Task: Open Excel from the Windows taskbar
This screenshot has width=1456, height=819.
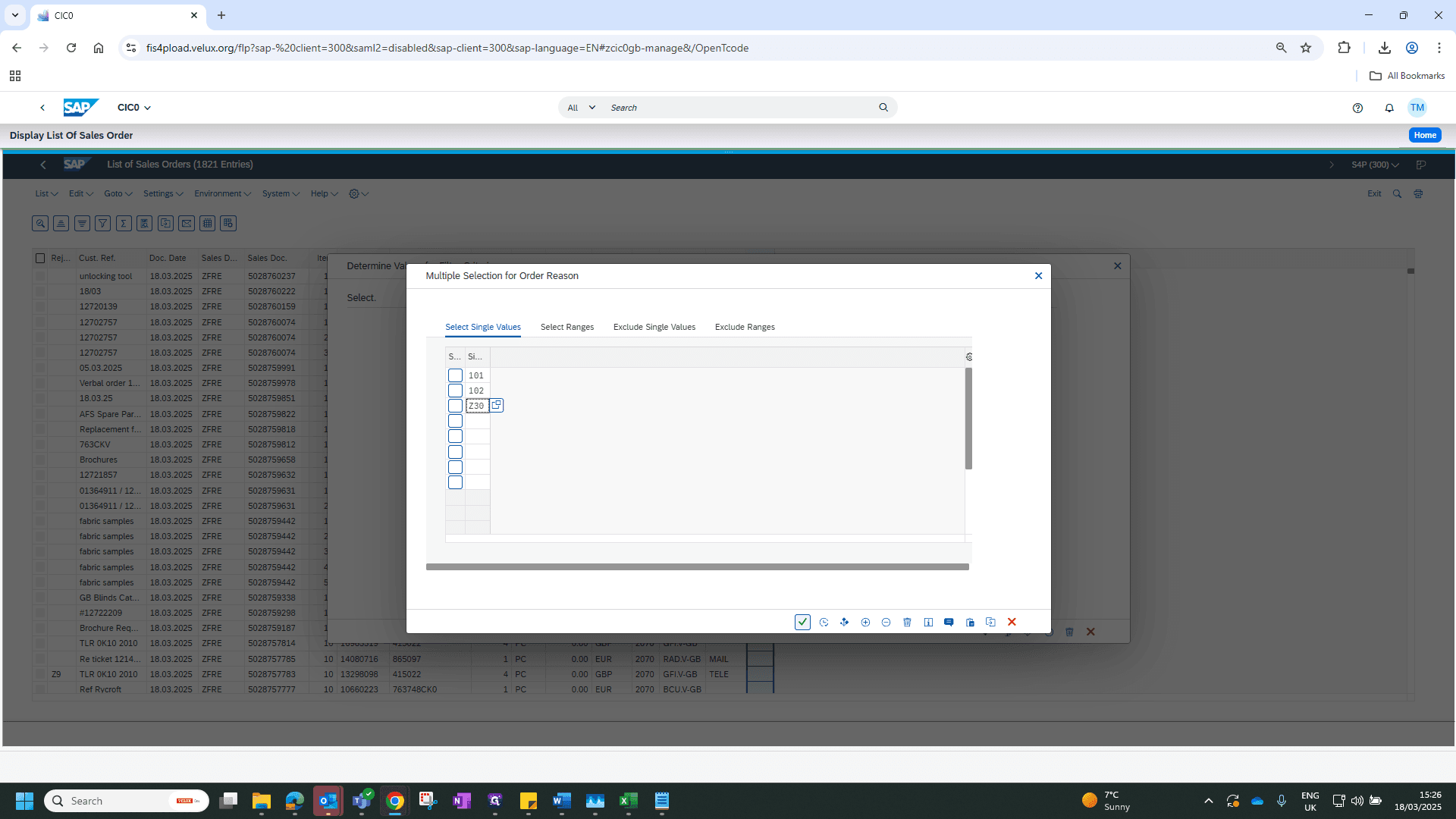Action: coord(628,801)
